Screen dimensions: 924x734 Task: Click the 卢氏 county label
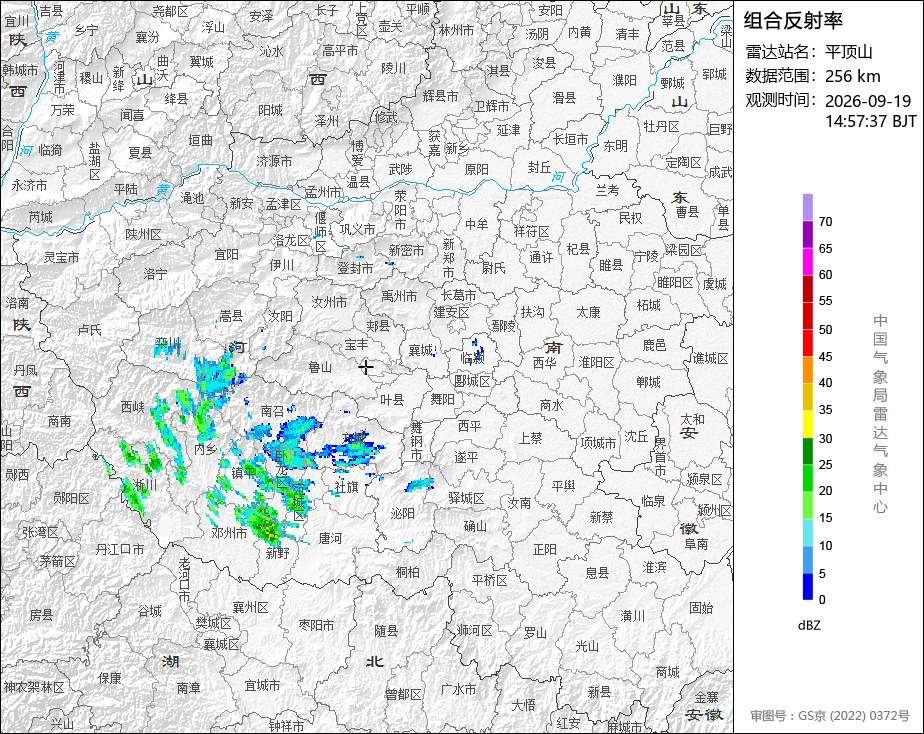pyautogui.click(x=90, y=330)
